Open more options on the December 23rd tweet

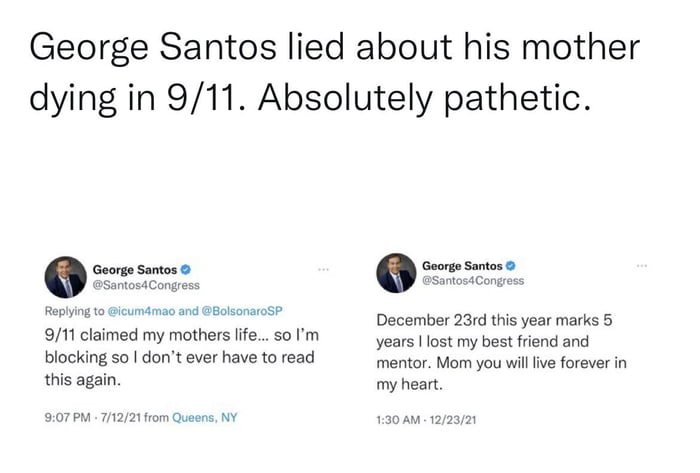tap(641, 266)
